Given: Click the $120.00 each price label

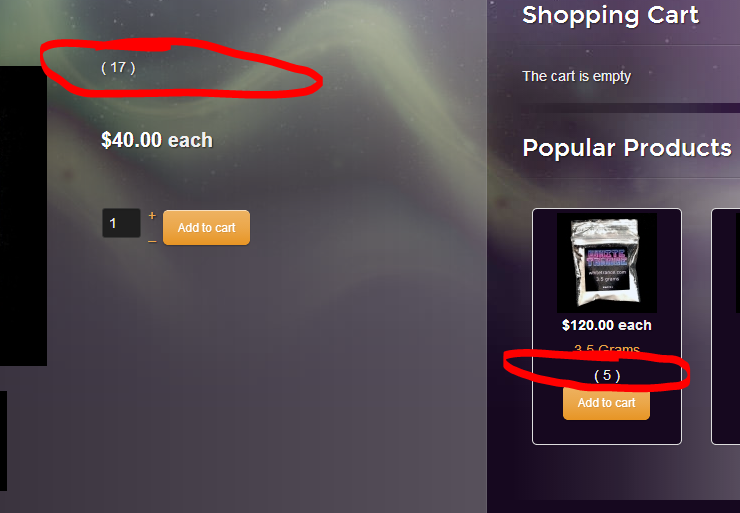Looking at the screenshot, I should [x=606, y=325].
